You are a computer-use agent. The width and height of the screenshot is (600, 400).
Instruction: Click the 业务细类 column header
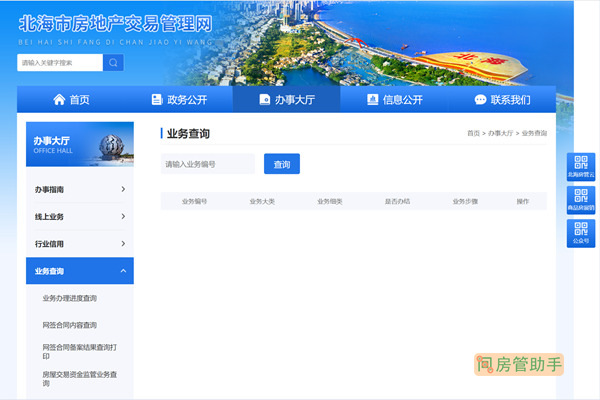(x=330, y=201)
